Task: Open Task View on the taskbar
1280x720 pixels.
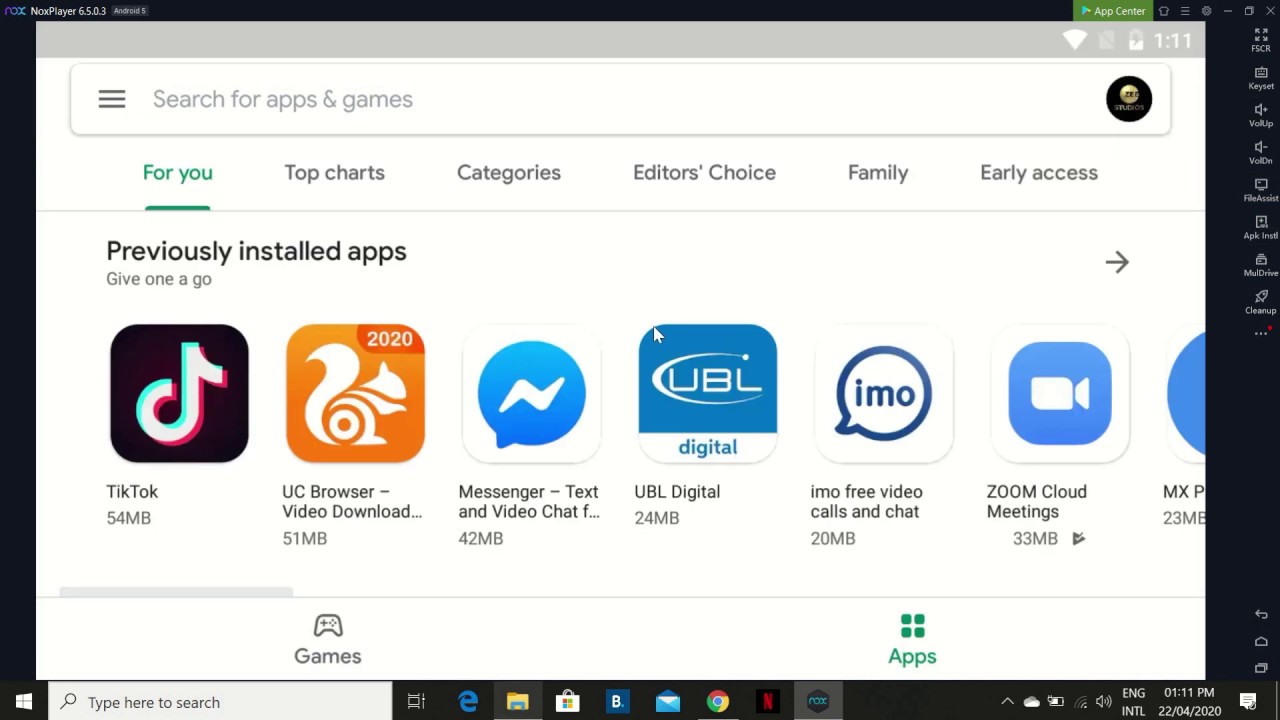Action: (416, 702)
